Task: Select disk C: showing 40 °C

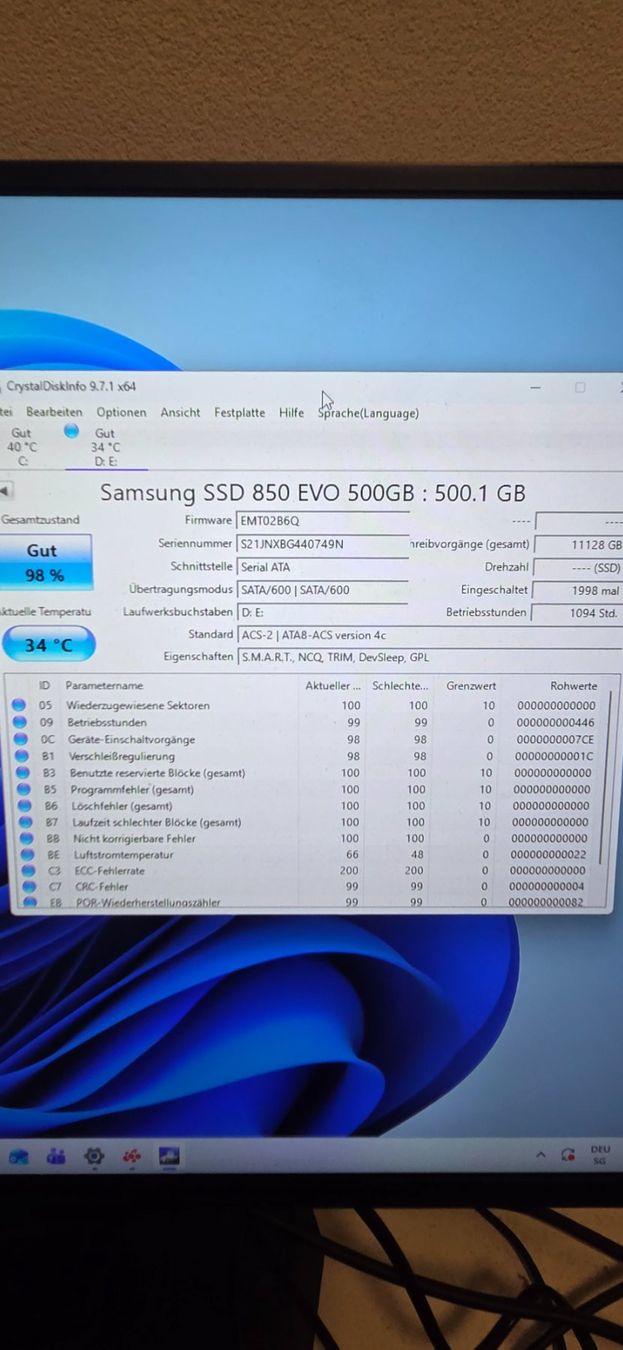Action: tap(22, 447)
